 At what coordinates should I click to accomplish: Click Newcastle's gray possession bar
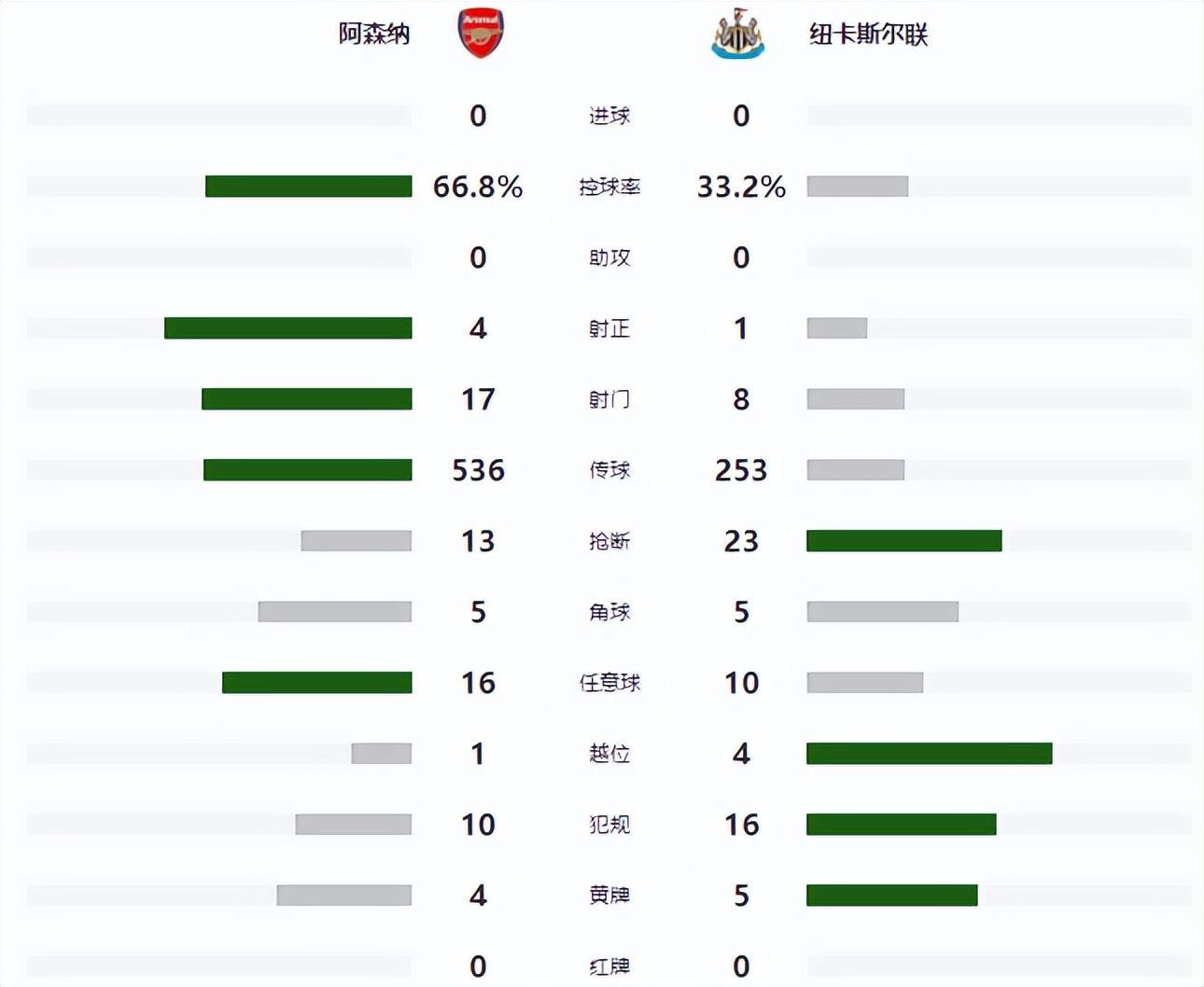coord(857,187)
